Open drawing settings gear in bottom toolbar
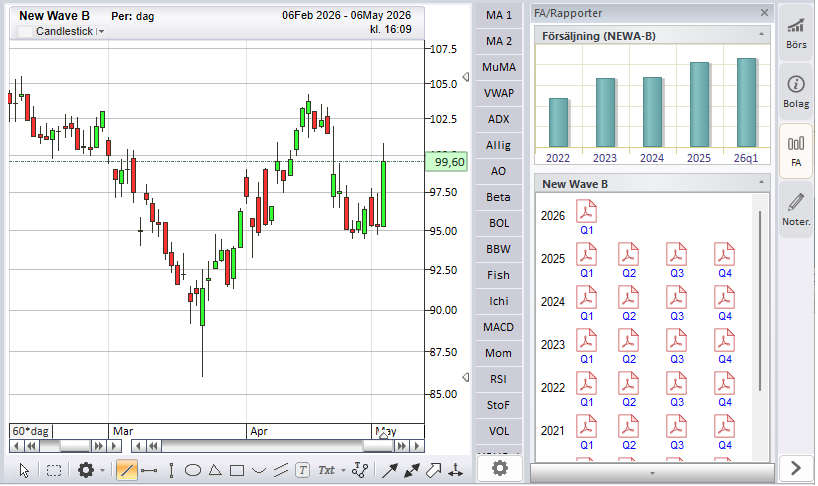 (86, 470)
